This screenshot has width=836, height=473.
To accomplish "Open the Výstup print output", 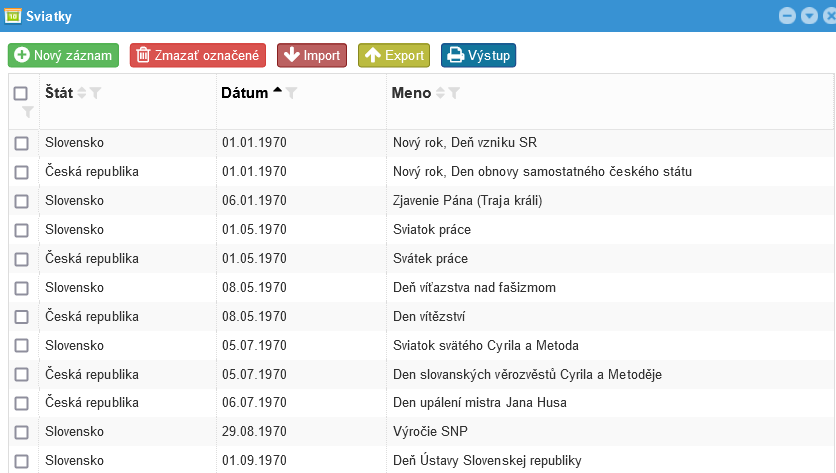I will [x=478, y=56].
